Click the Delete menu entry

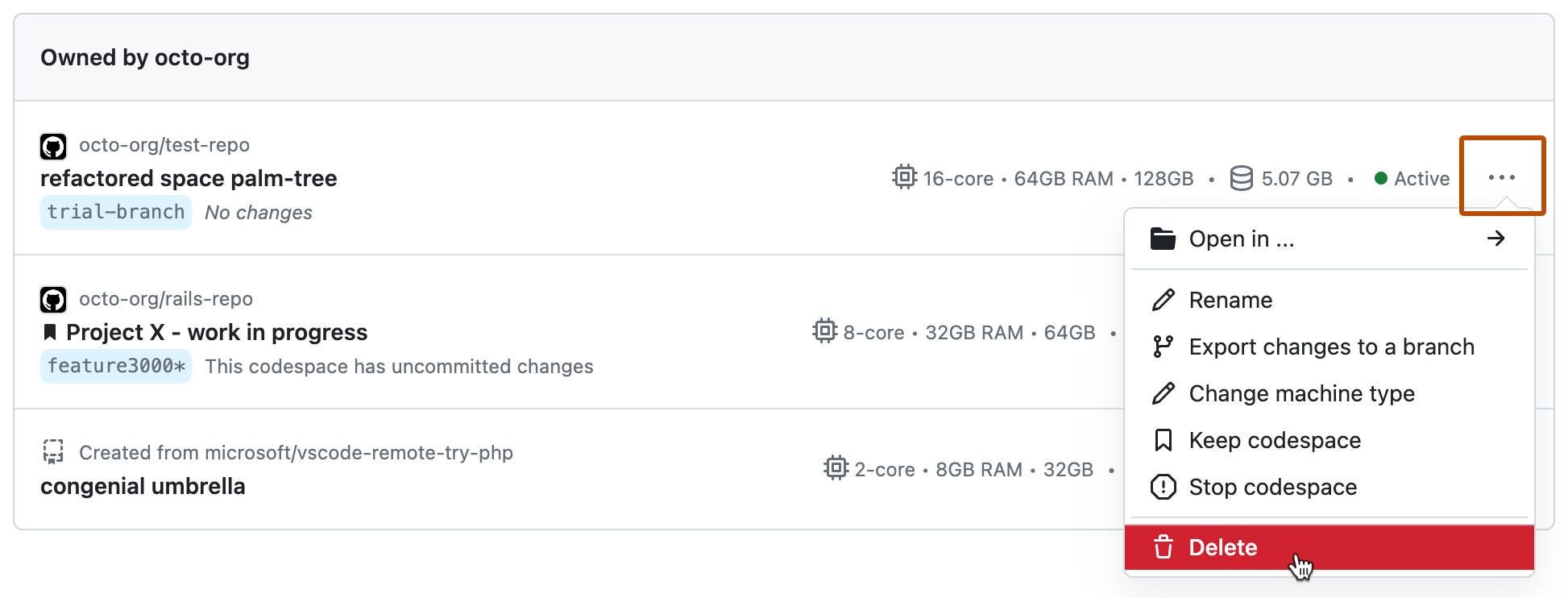pyautogui.click(x=1222, y=547)
